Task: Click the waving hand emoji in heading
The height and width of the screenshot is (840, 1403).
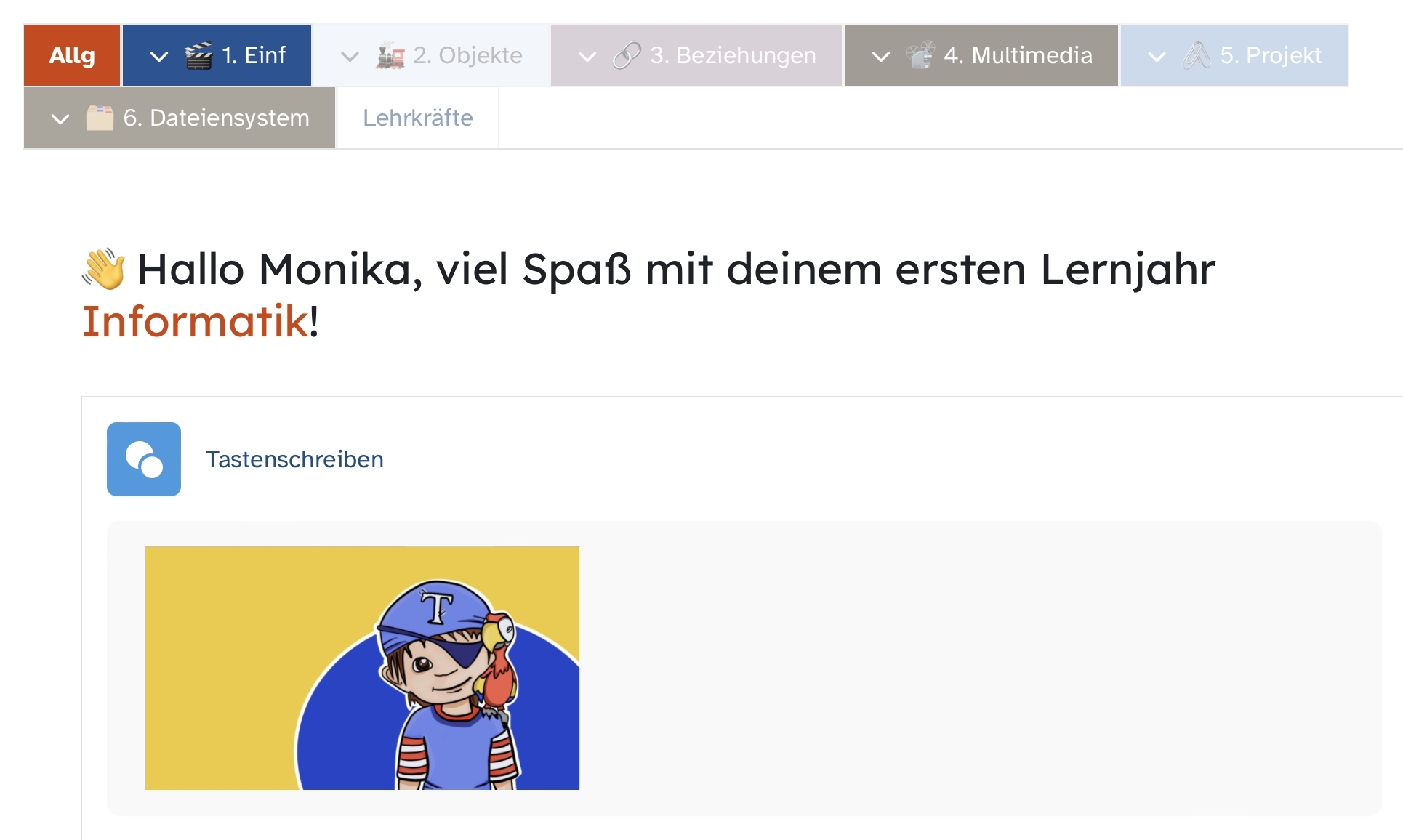Action: pyautogui.click(x=103, y=269)
